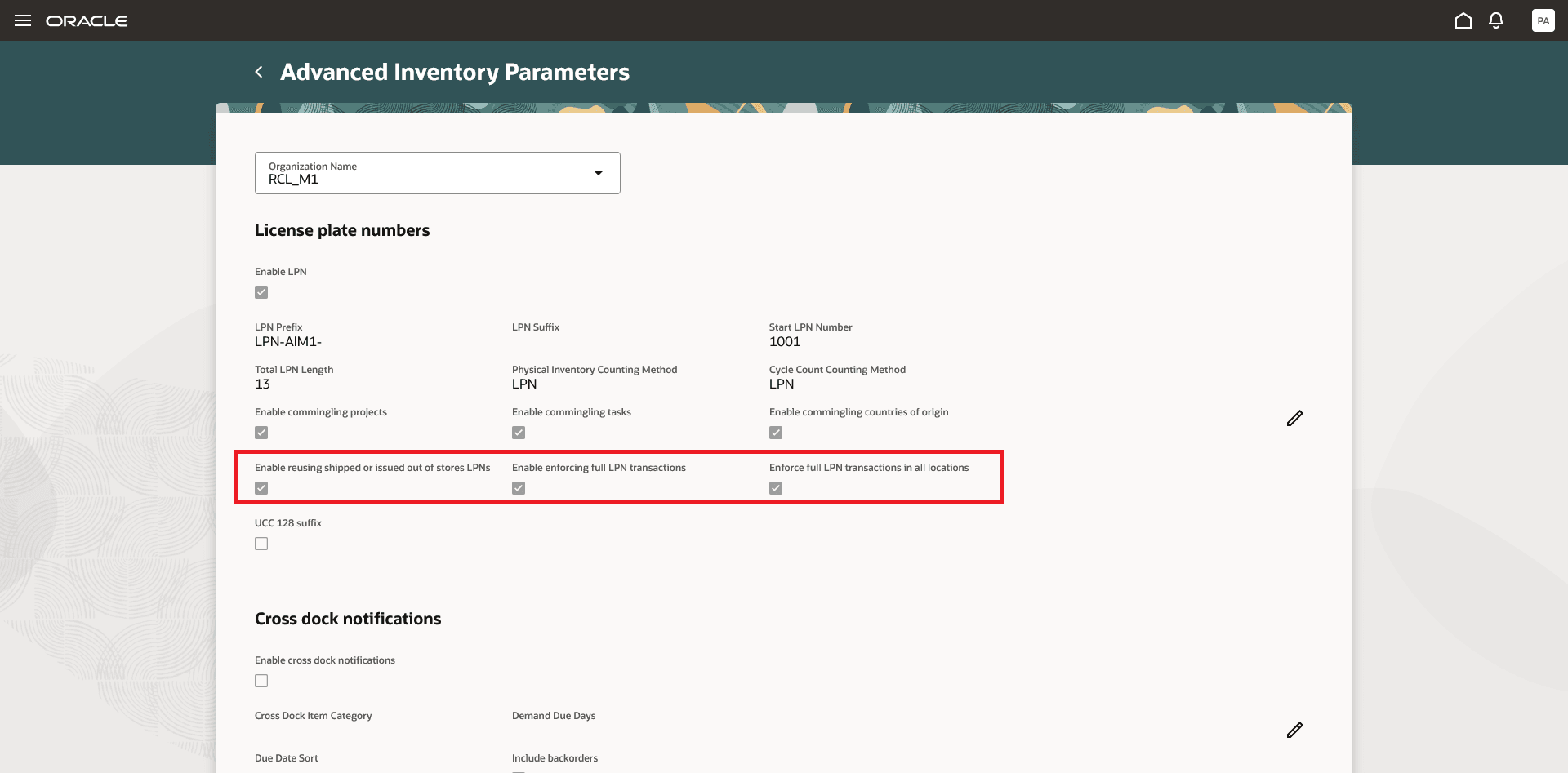Viewport: 1568px width, 773px height.
Task: Toggle Enable reusing shipped LPNs checkbox
Action: point(261,488)
